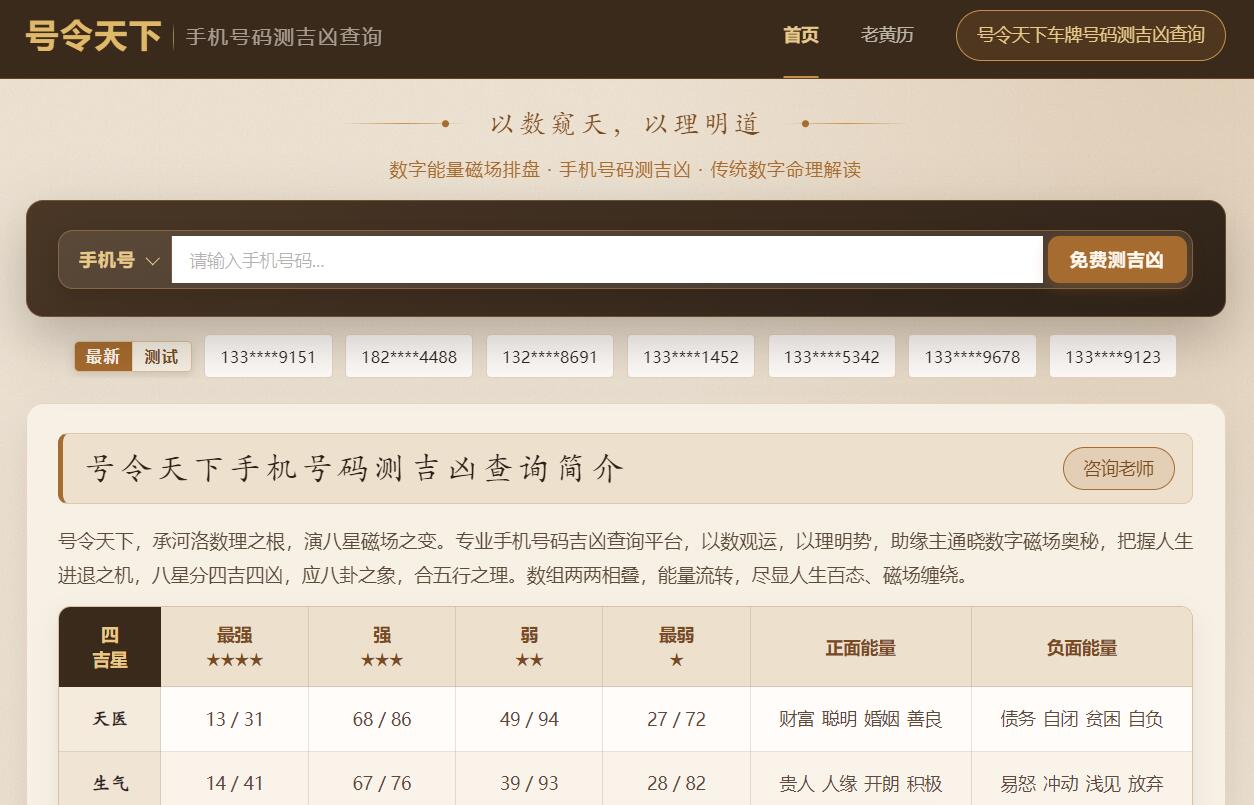Click the 以数窥天，以理明道 slogan
The image size is (1254, 805).
626,124
